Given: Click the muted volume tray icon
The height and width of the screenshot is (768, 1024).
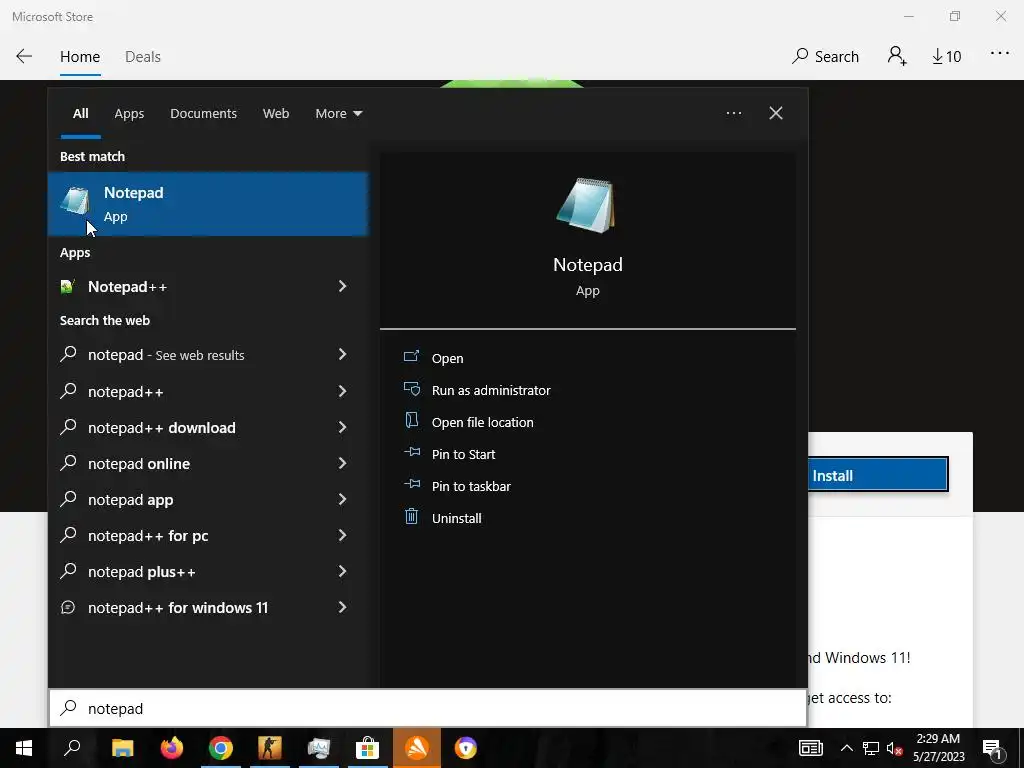Looking at the screenshot, I should click(894, 748).
